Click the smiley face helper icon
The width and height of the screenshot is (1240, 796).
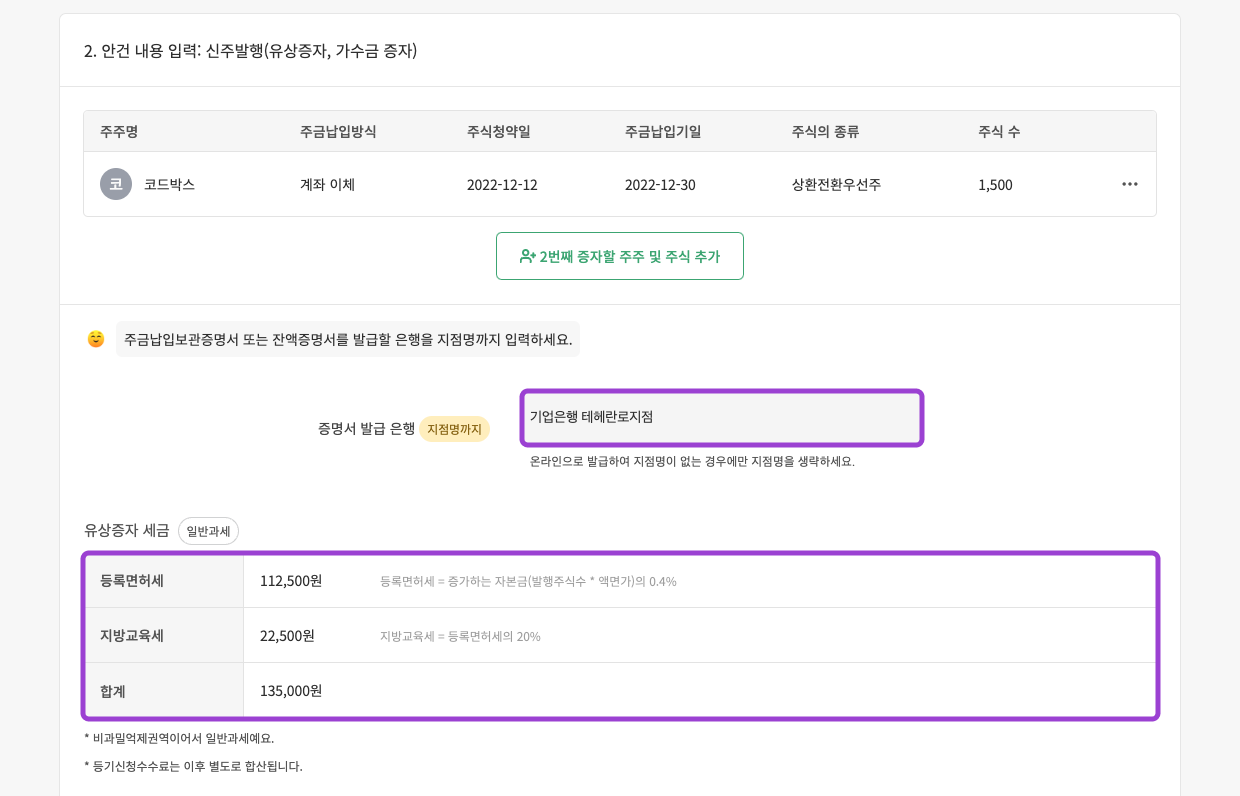tap(96, 340)
